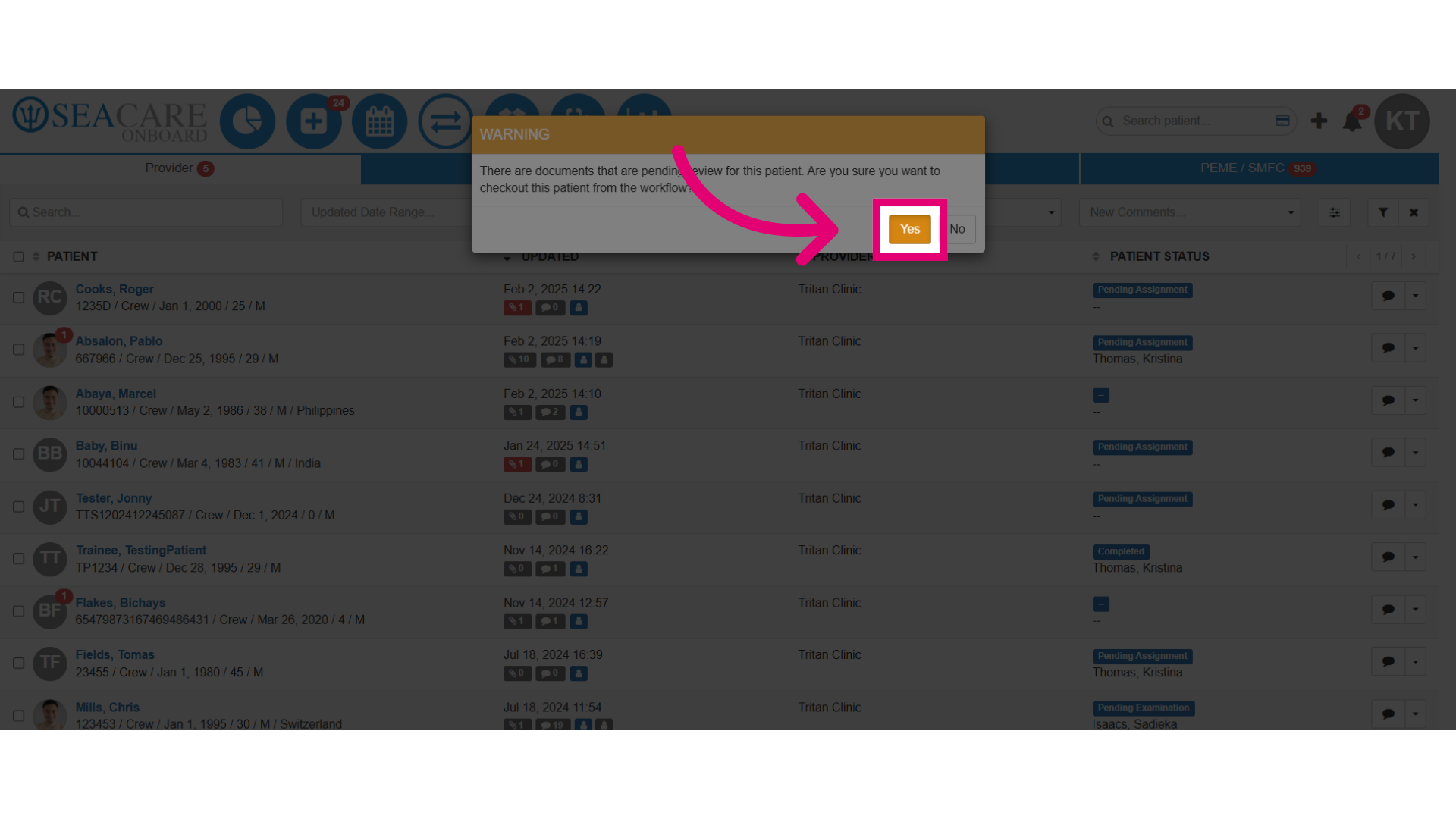
Task: Toggle the select-all patients checkbox
Action: (18, 257)
